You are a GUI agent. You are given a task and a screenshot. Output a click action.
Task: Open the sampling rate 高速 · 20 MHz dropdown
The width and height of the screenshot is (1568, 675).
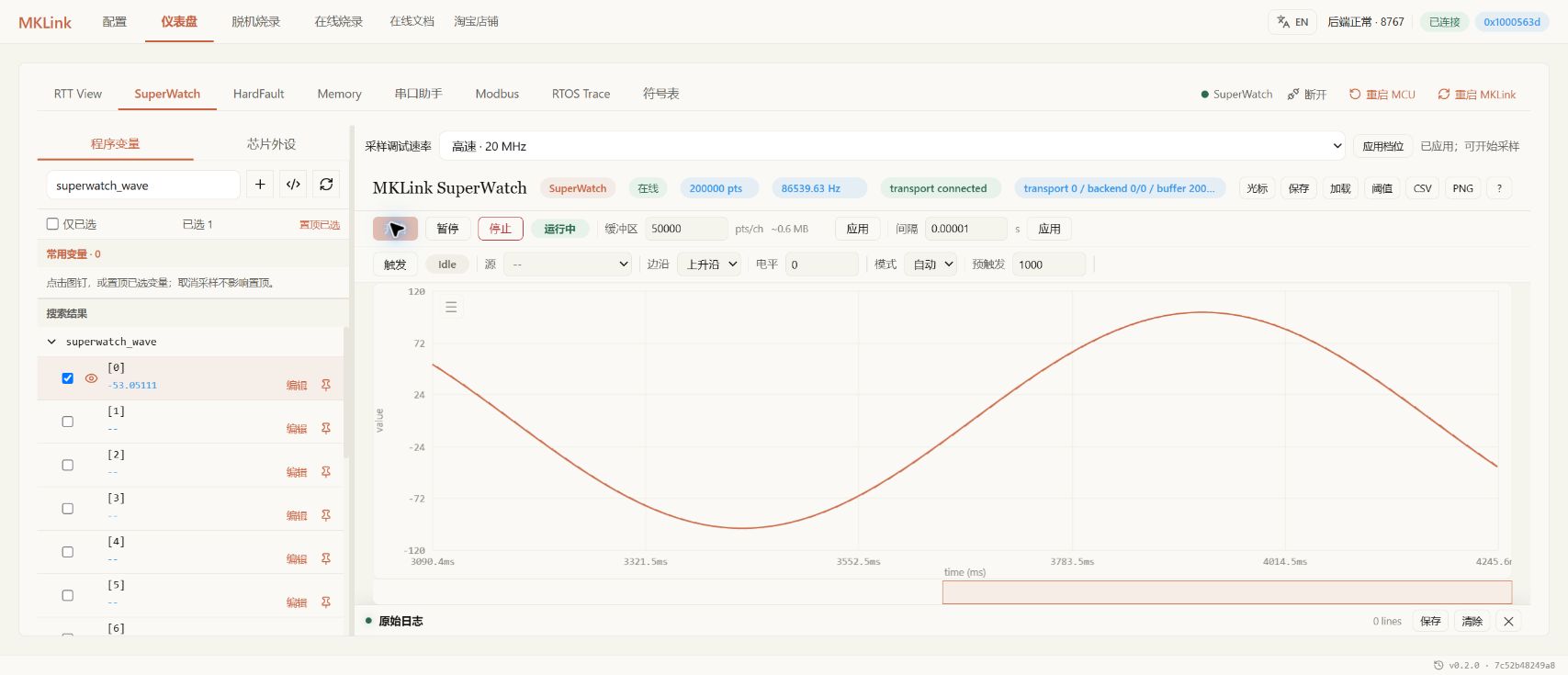893,146
